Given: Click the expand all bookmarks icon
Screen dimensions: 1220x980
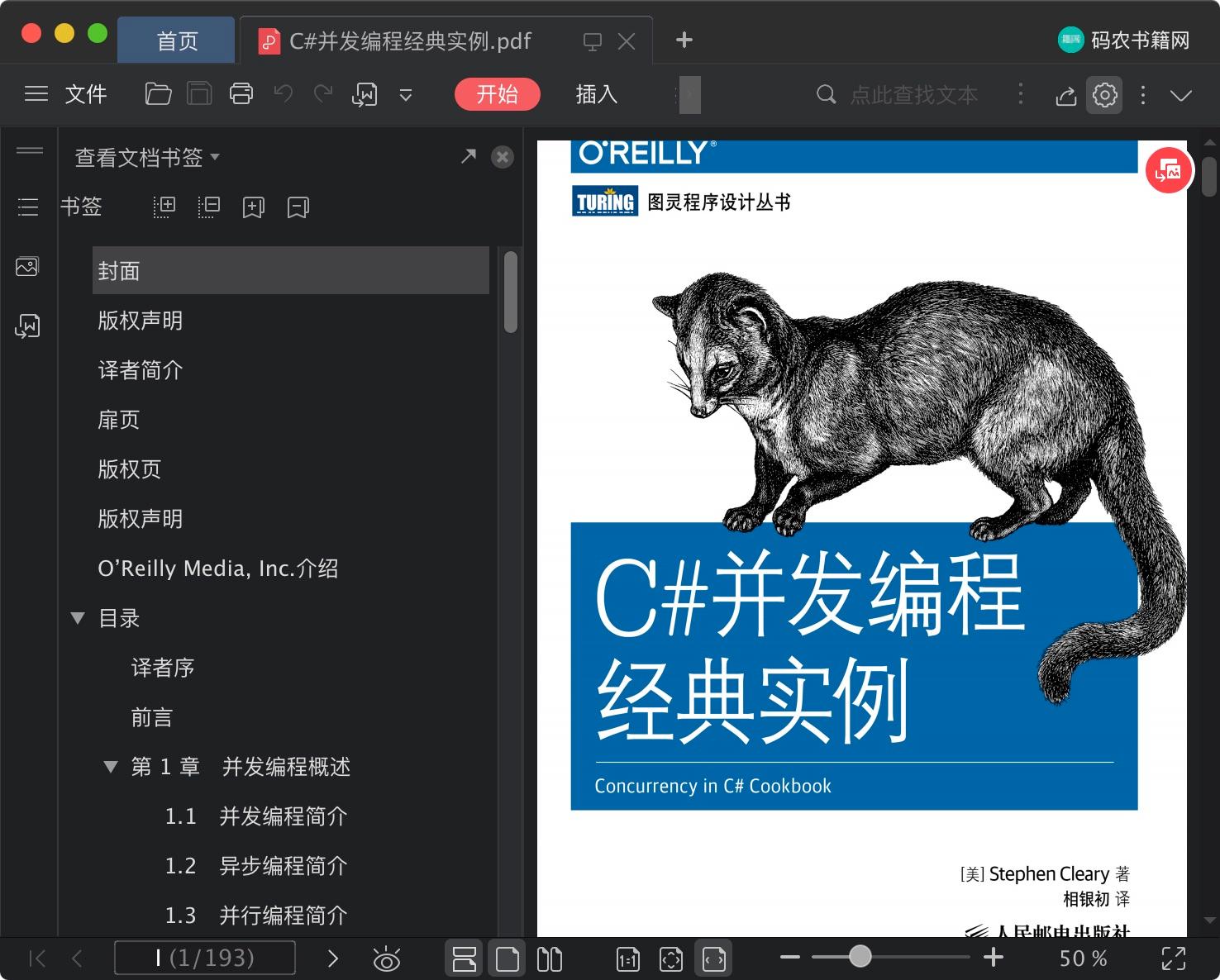Looking at the screenshot, I should tap(164, 207).
